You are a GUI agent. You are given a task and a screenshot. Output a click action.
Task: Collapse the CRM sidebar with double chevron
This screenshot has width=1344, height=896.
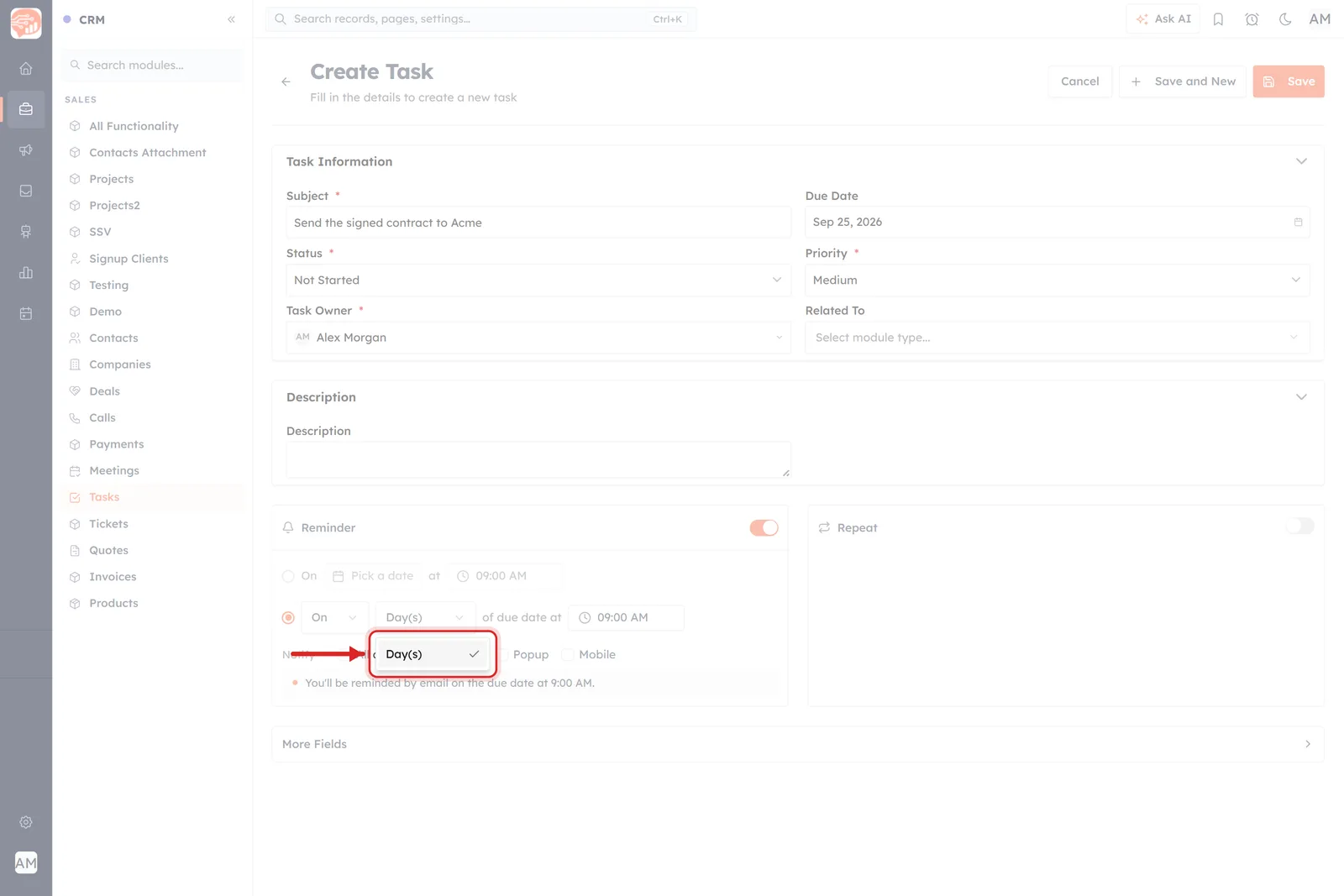(231, 19)
